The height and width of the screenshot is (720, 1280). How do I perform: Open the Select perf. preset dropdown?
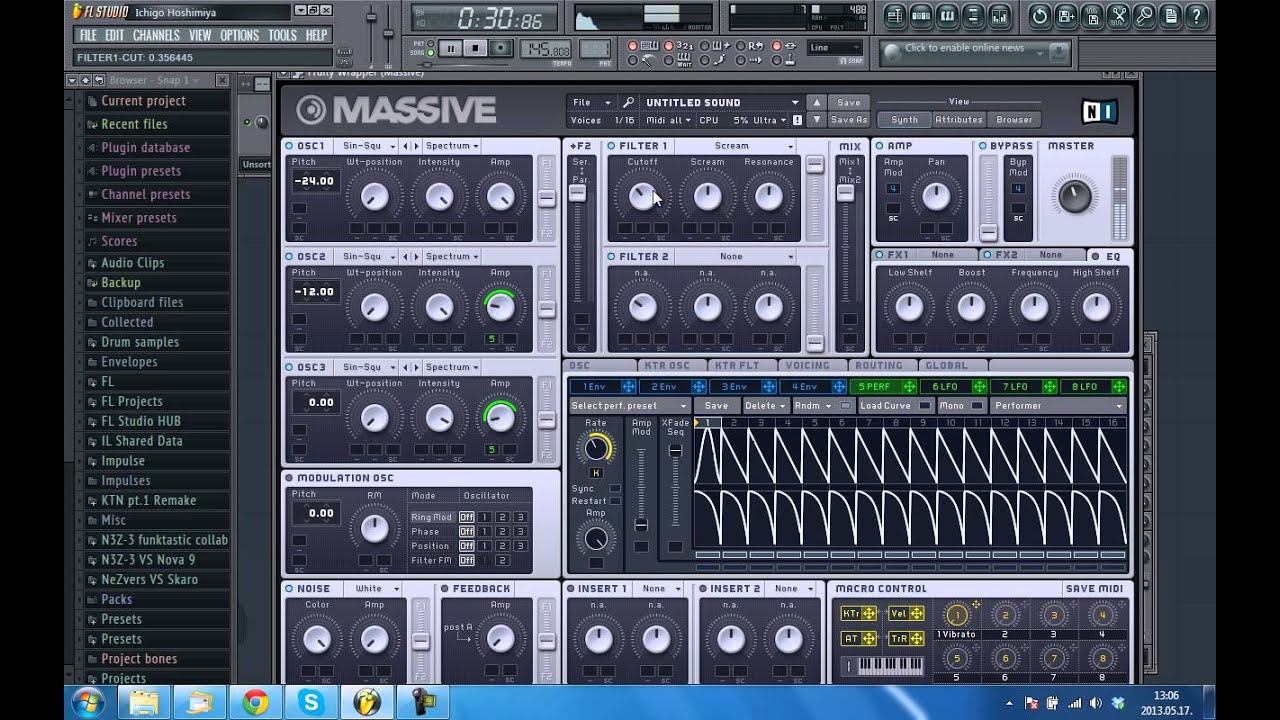(x=630, y=406)
